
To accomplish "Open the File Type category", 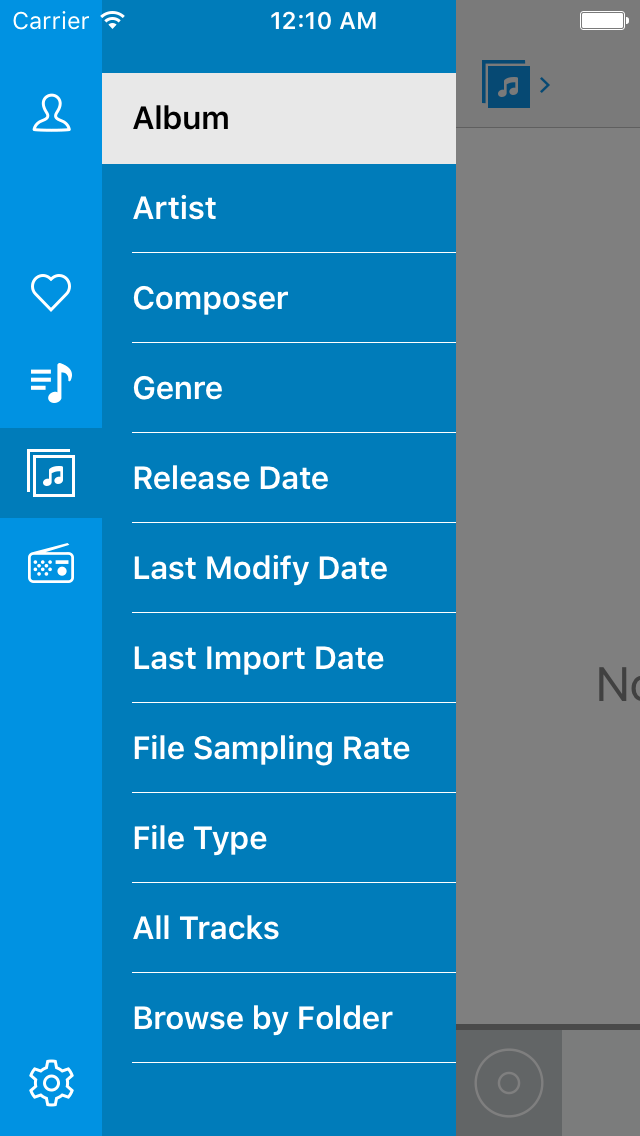I will [x=278, y=838].
